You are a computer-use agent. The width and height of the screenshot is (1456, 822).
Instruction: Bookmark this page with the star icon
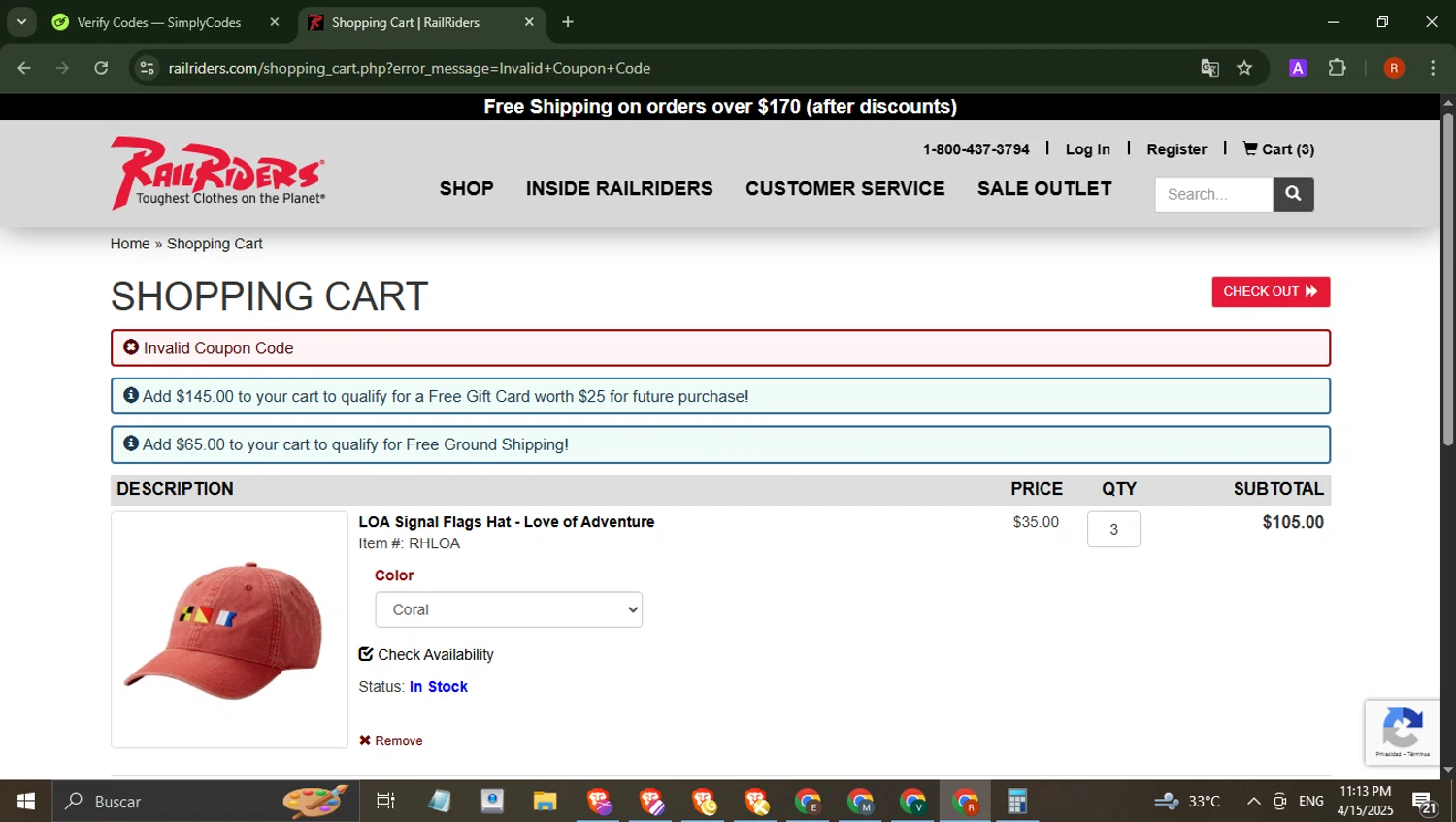(x=1244, y=68)
